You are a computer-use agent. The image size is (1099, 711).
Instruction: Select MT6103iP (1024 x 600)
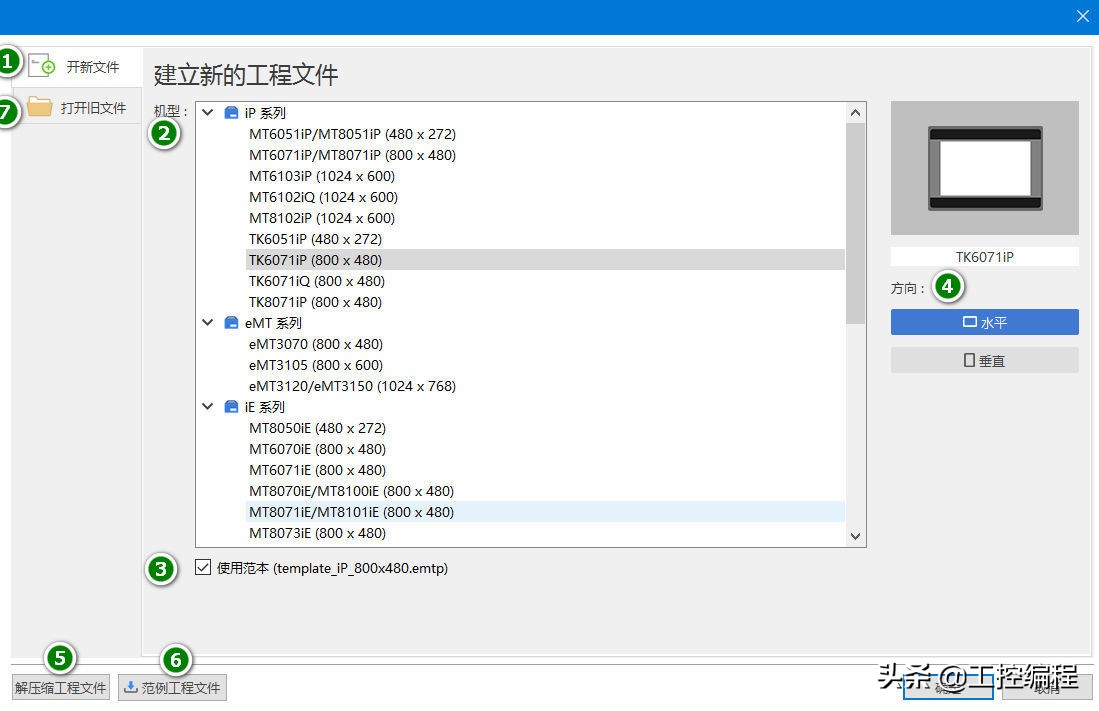point(322,176)
